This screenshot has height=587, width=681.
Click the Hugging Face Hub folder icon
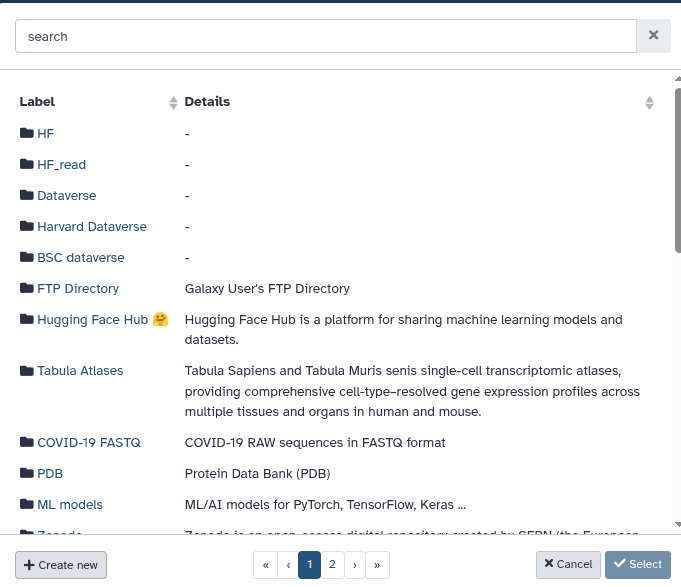coord(26,319)
